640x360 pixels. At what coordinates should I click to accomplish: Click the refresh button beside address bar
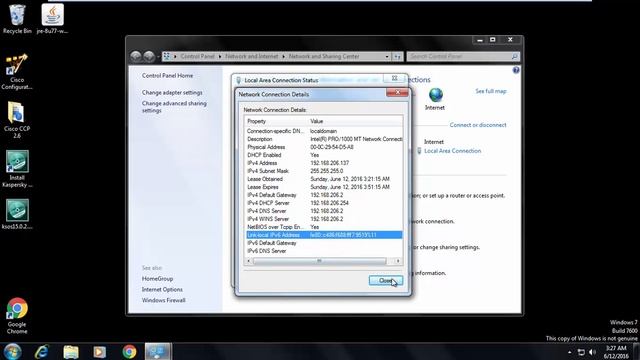pos(398,56)
